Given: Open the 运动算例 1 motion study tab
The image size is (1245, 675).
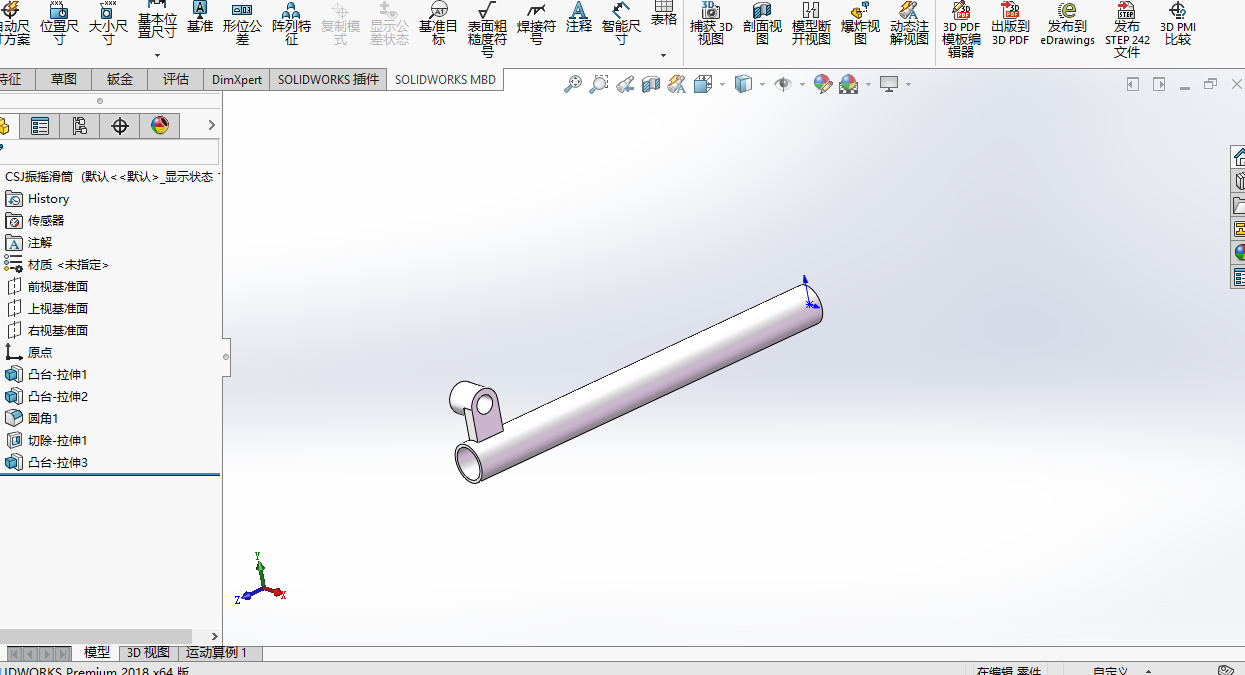Looking at the screenshot, I should tap(219, 653).
